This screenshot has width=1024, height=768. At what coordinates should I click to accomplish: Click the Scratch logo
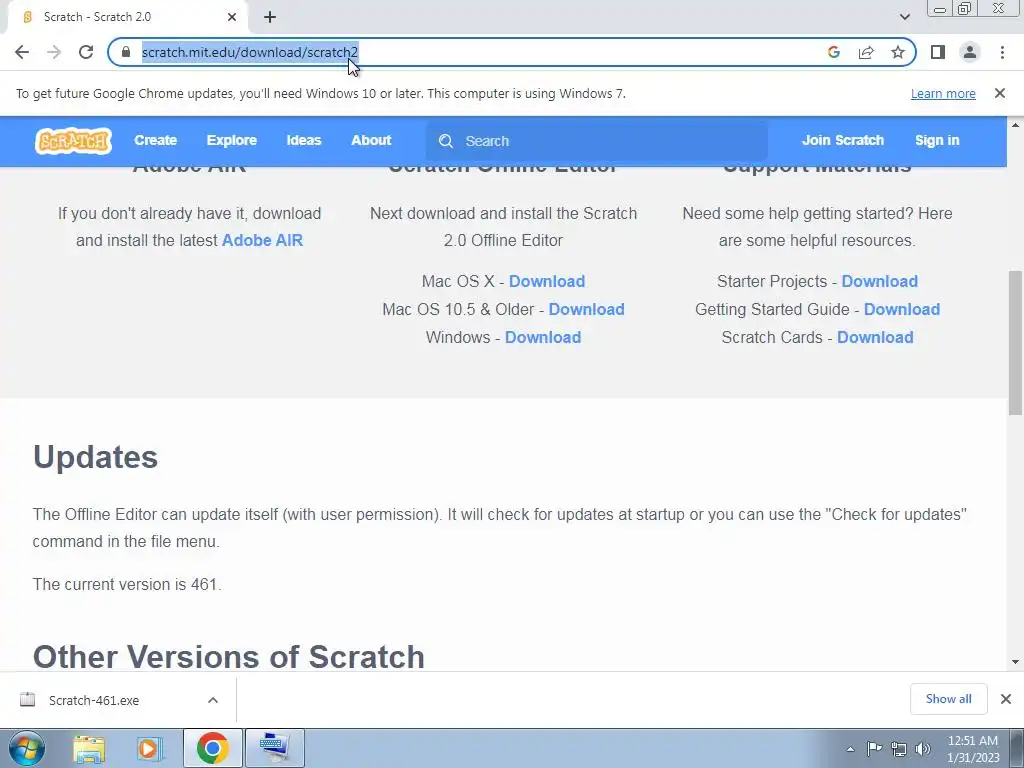pos(73,141)
